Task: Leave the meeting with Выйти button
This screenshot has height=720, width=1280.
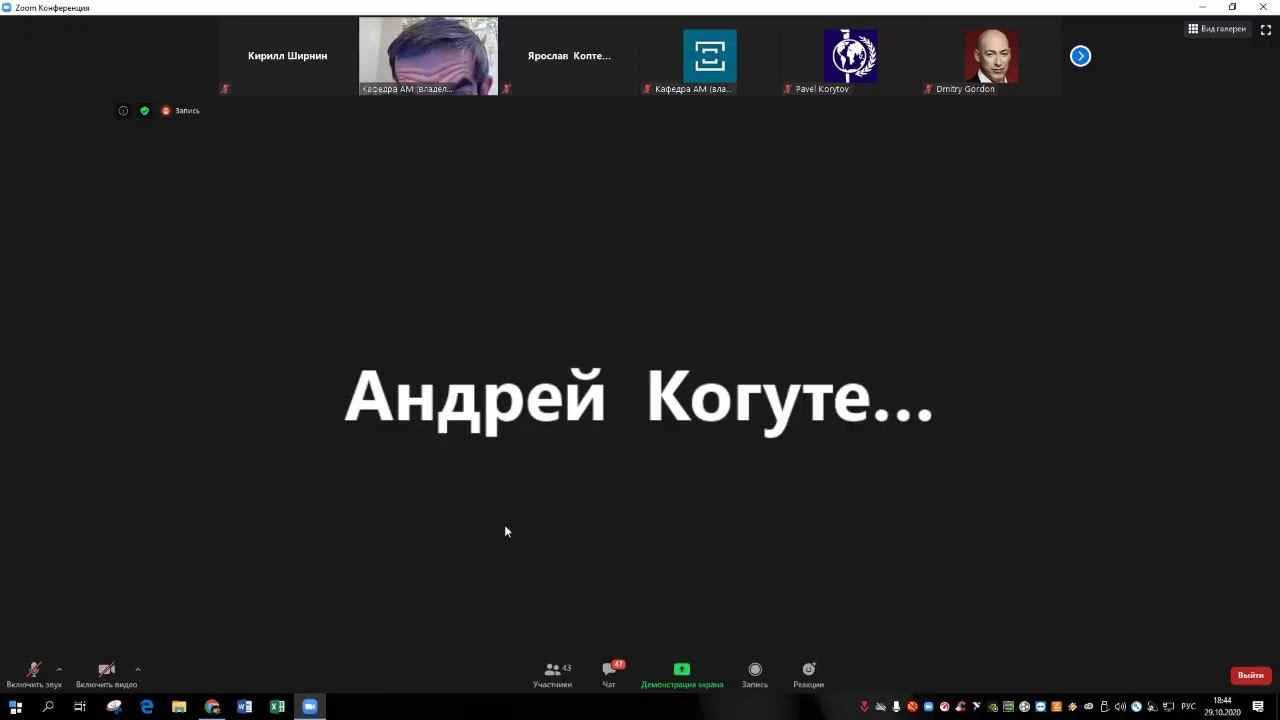Action: tap(1251, 675)
